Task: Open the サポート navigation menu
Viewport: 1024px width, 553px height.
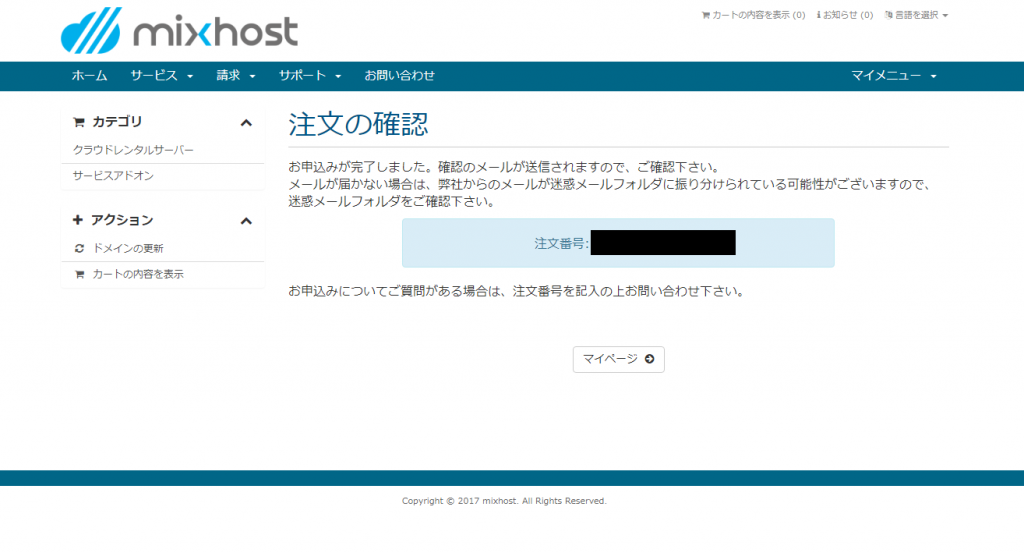Action: (x=310, y=76)
